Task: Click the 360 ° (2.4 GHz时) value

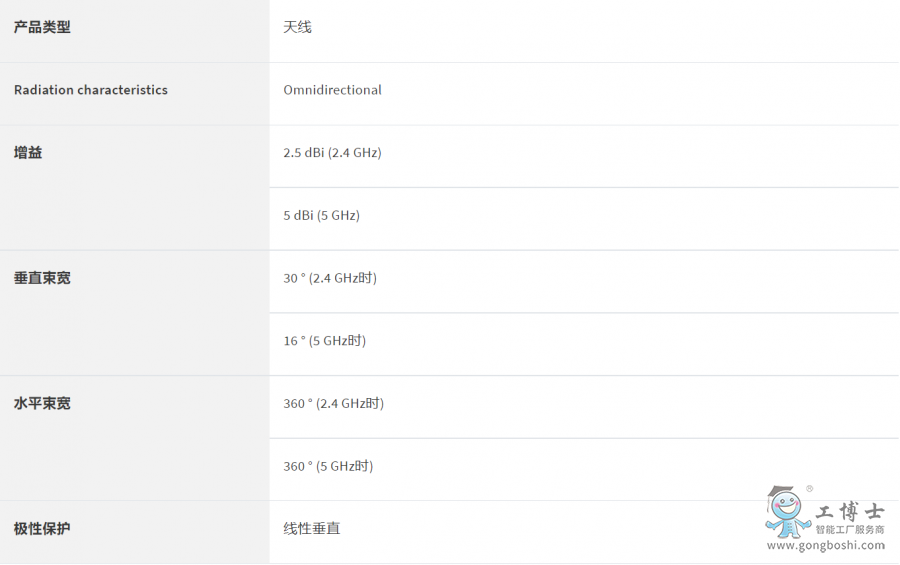Action: coord(333,404)
